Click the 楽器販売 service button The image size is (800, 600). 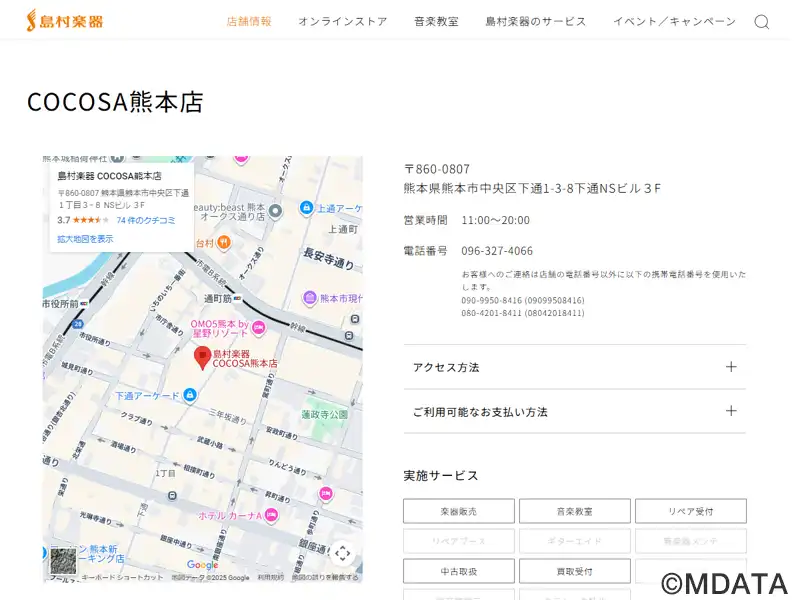(x=458, y=511)
